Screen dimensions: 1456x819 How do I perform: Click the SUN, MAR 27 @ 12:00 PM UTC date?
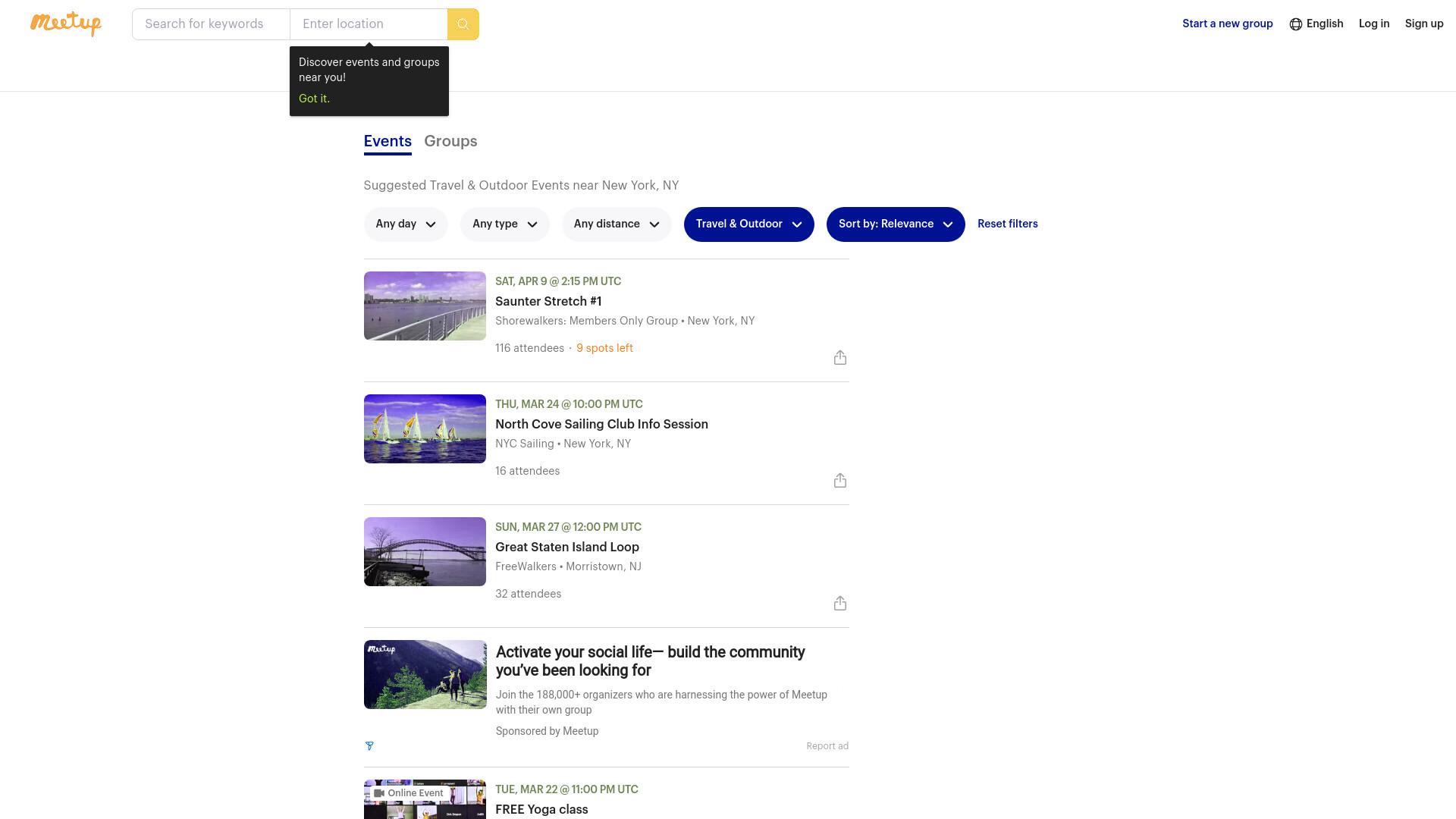(x=568, y=527)
